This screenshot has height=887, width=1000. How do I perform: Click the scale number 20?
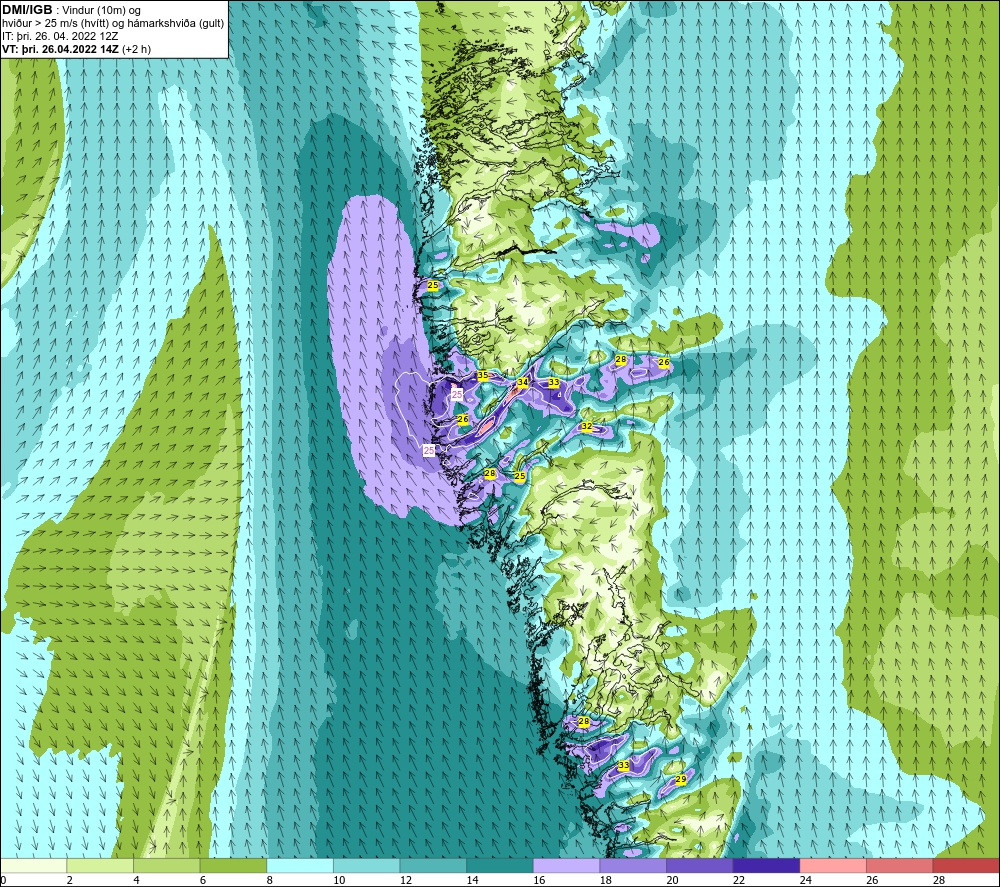pyautogui.click(x=672, y=880)
